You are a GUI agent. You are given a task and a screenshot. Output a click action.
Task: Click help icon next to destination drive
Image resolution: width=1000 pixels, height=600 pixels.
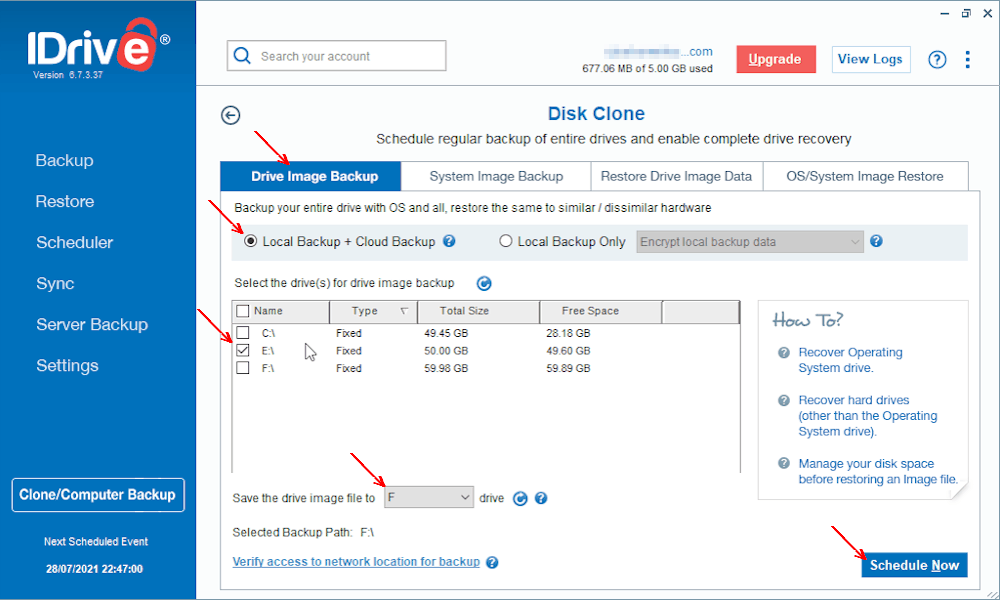541,498
